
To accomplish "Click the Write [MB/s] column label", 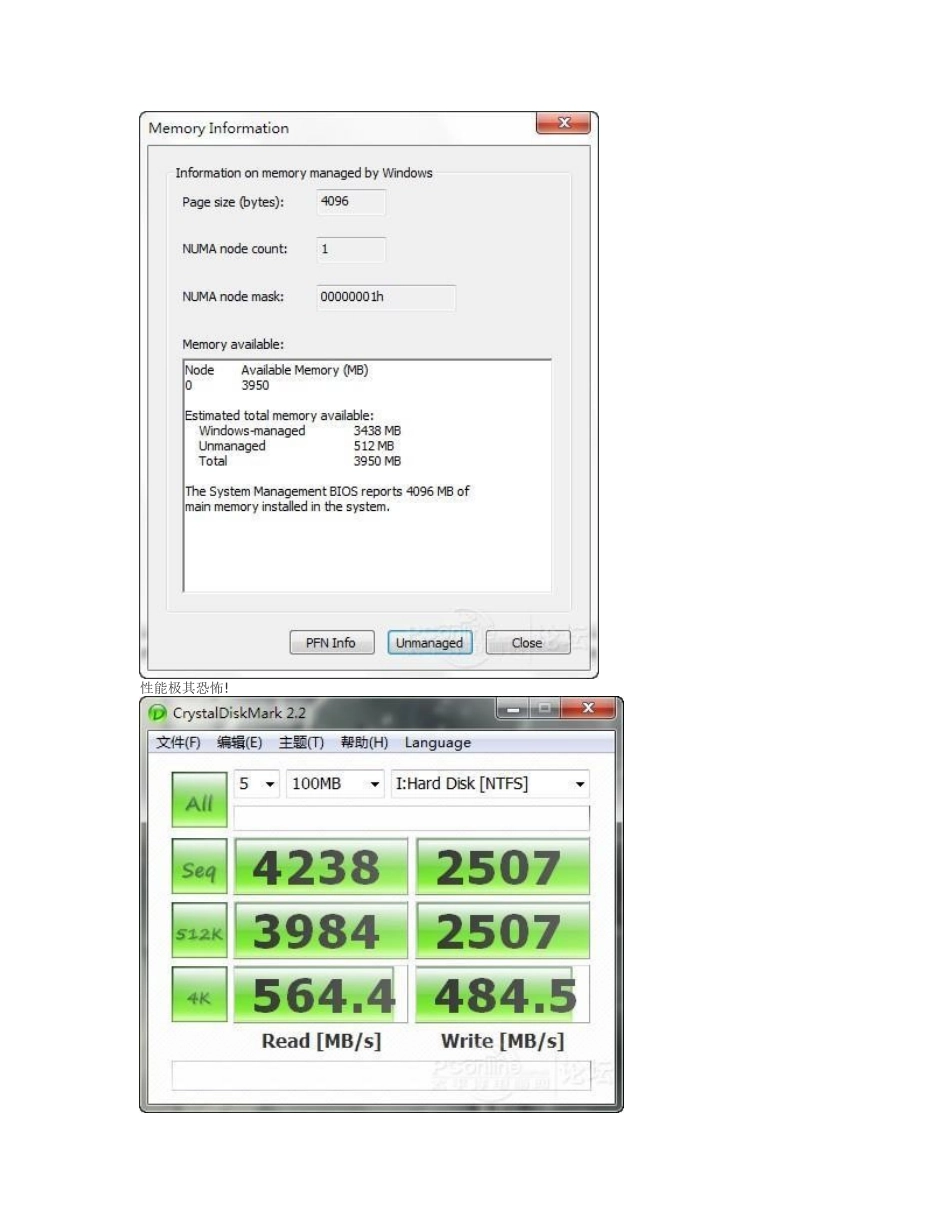I will (503, 1041).
